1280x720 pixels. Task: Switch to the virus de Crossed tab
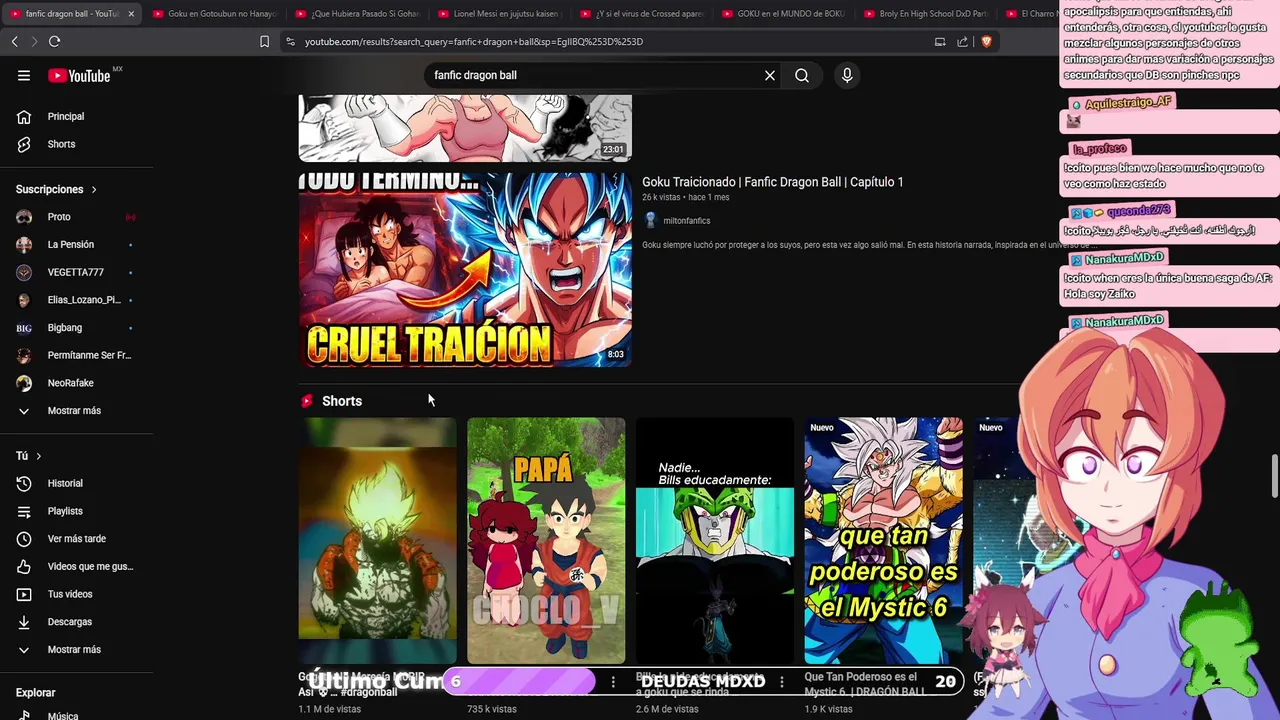coord(641,14)
